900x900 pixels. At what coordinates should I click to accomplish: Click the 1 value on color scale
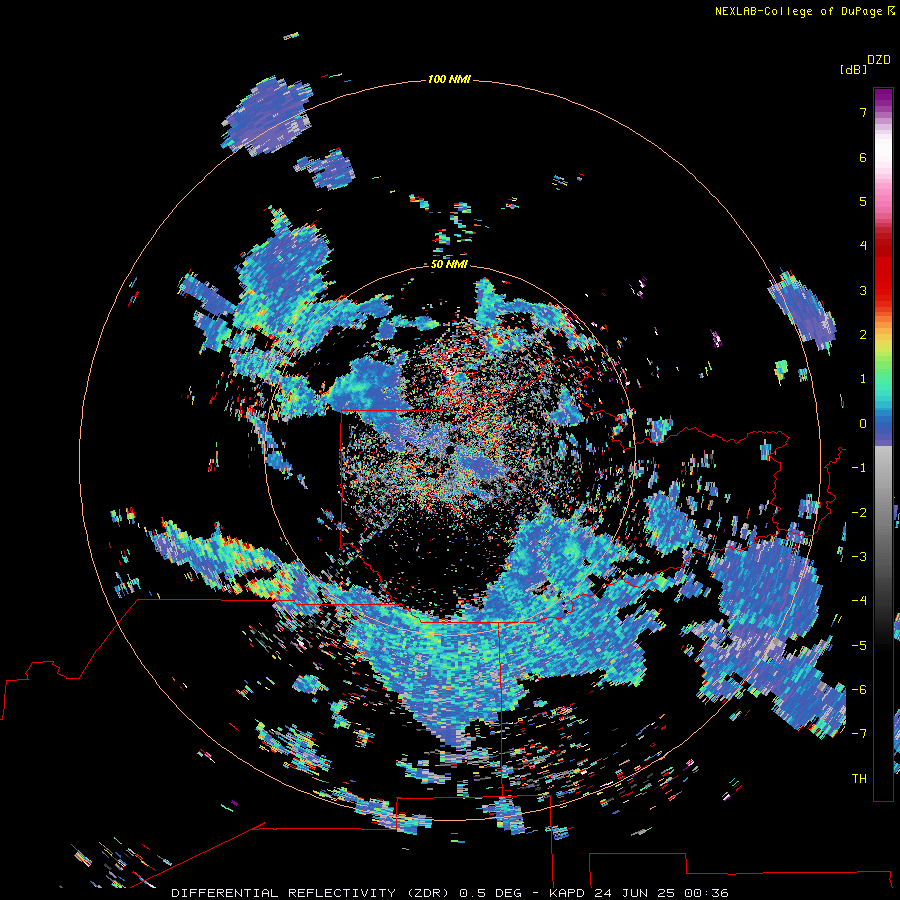click(863, 379)
